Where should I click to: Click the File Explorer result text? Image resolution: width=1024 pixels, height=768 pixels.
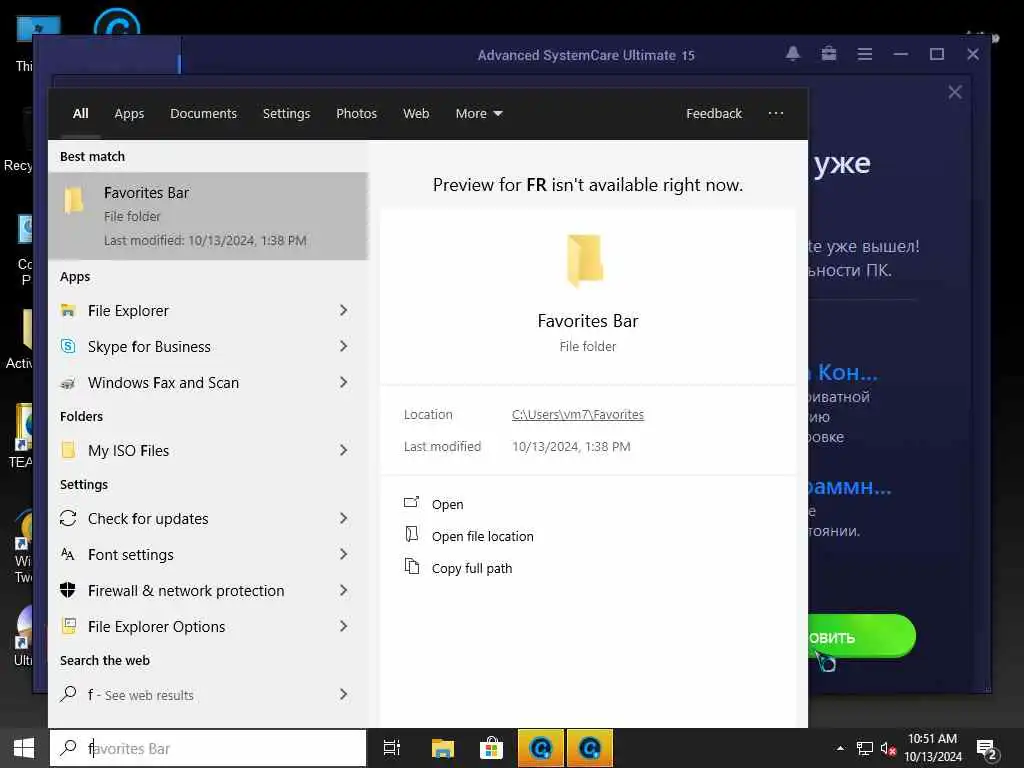point(128,311)
